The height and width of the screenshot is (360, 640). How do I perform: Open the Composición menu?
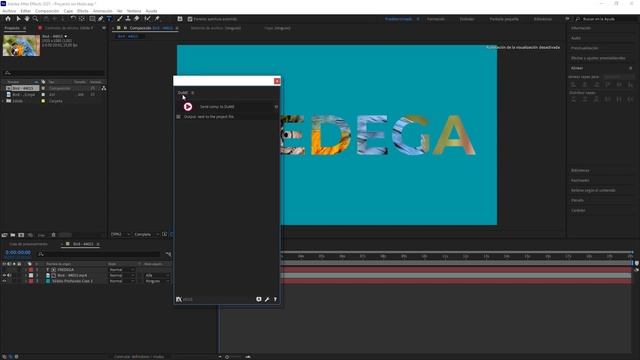click(47, 11)
